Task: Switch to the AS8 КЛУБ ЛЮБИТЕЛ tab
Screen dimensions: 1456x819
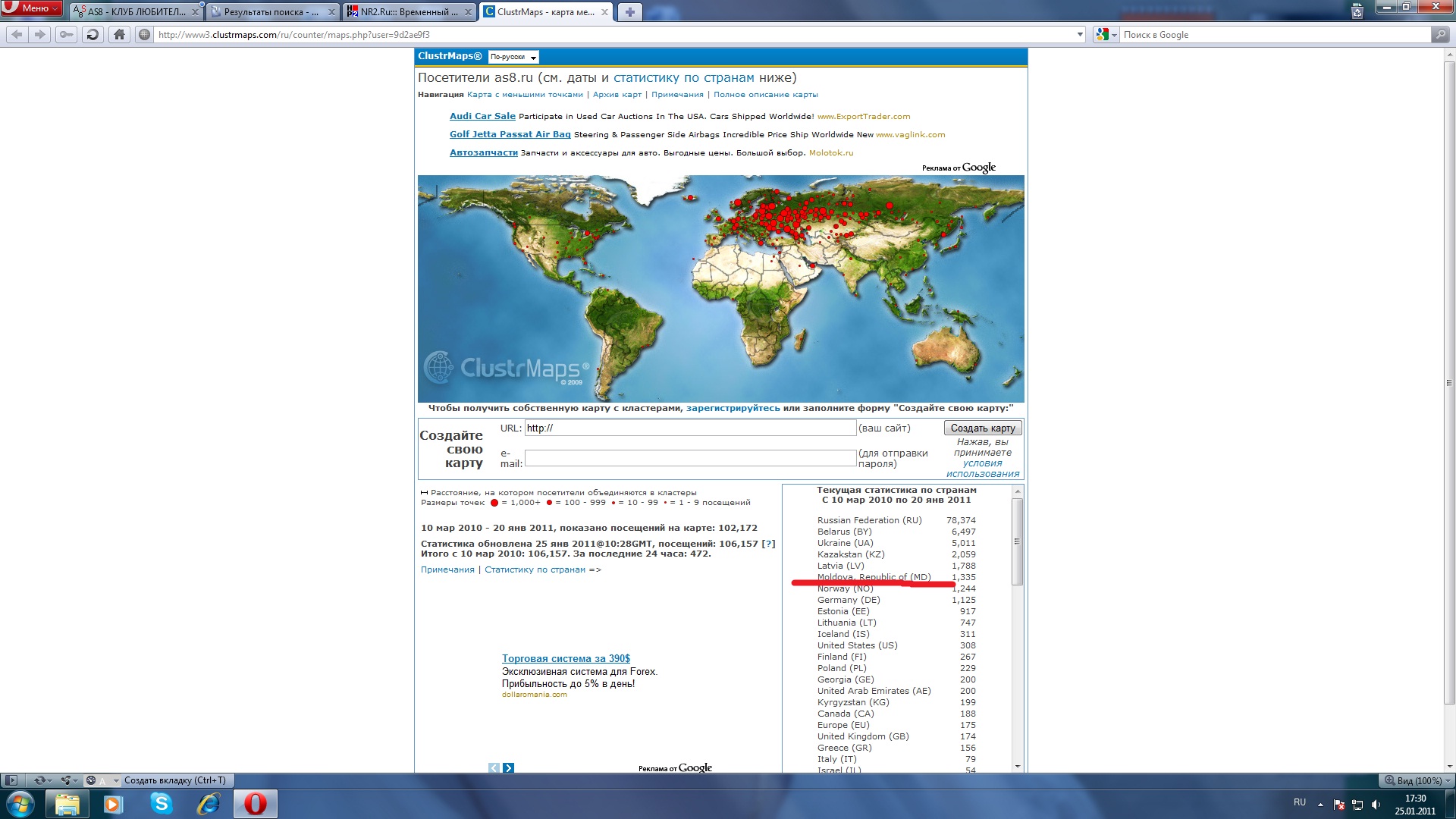Action: tap(130, 11)
